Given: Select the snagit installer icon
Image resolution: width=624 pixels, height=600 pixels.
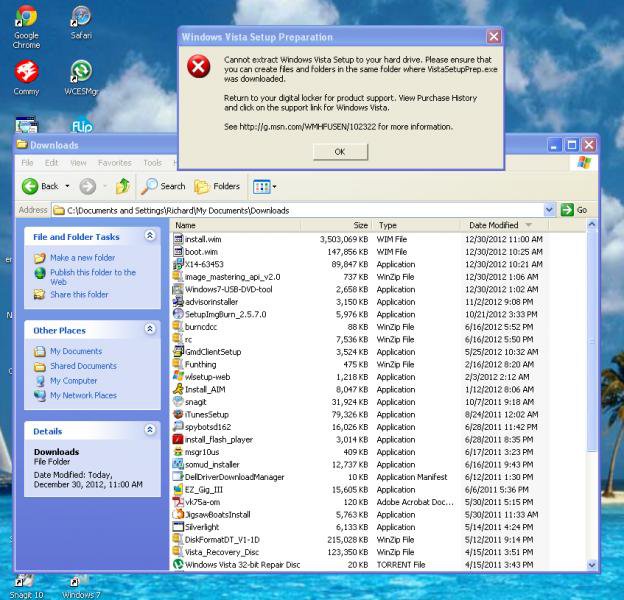Looking at the screenshot, I should click(x=178, y=401).
